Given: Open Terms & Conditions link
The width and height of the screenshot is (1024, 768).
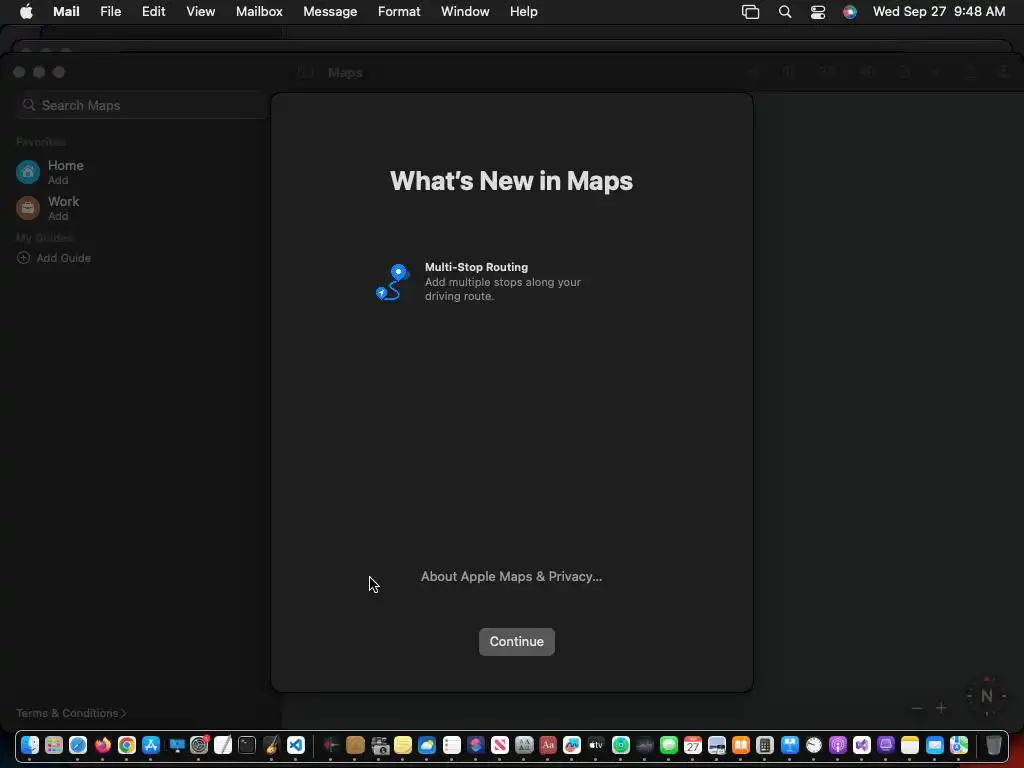Looking at the screenshot, I should coord(71,713).
